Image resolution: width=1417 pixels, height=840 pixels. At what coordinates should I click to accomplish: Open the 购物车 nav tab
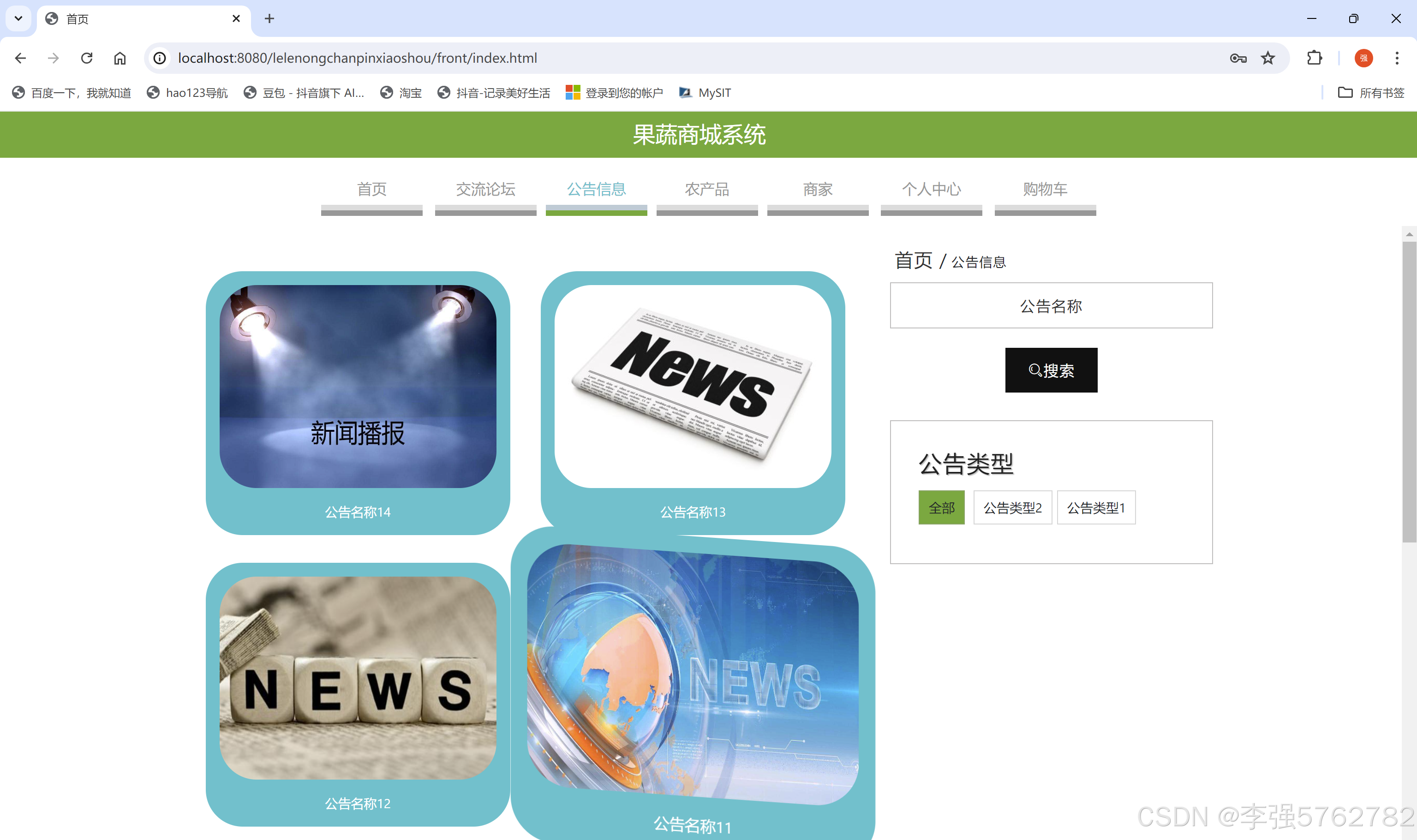point(1045,189)
